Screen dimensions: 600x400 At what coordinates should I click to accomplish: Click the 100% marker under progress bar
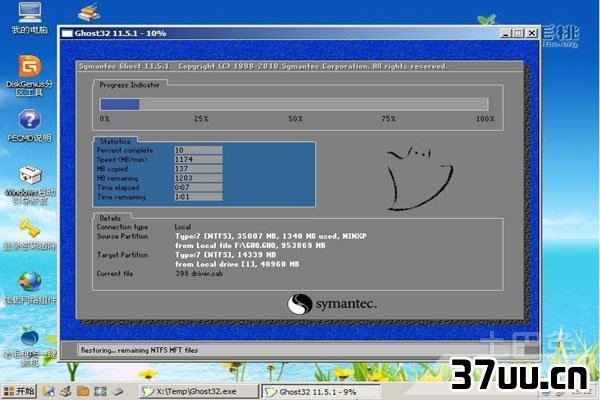coord(485,119)
